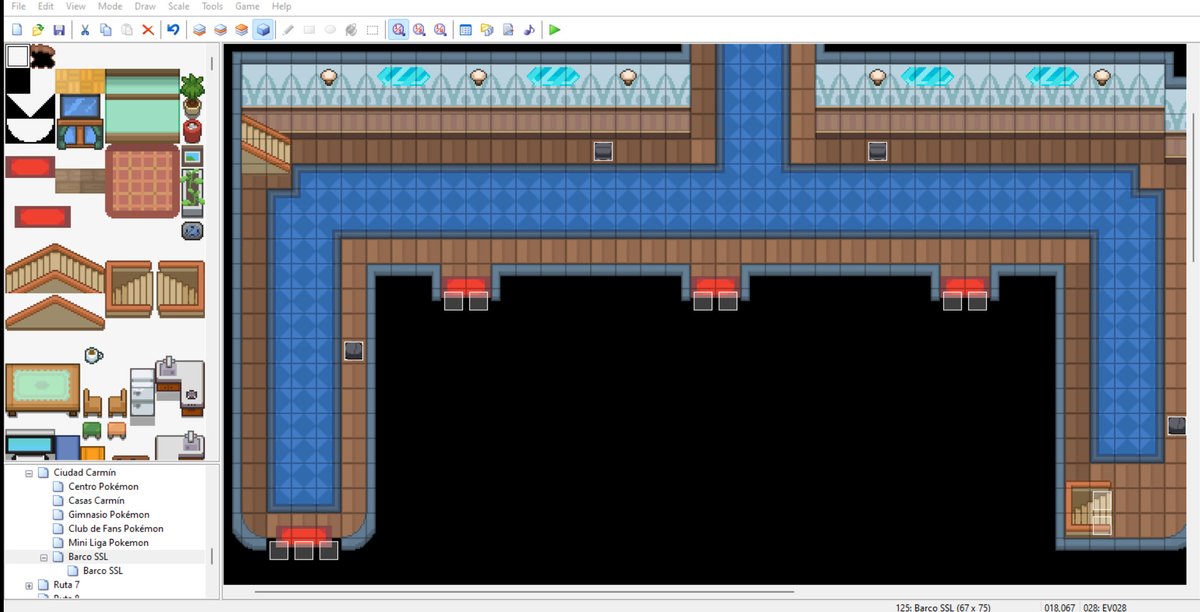Open the Database grid icon

coord(465,30)
